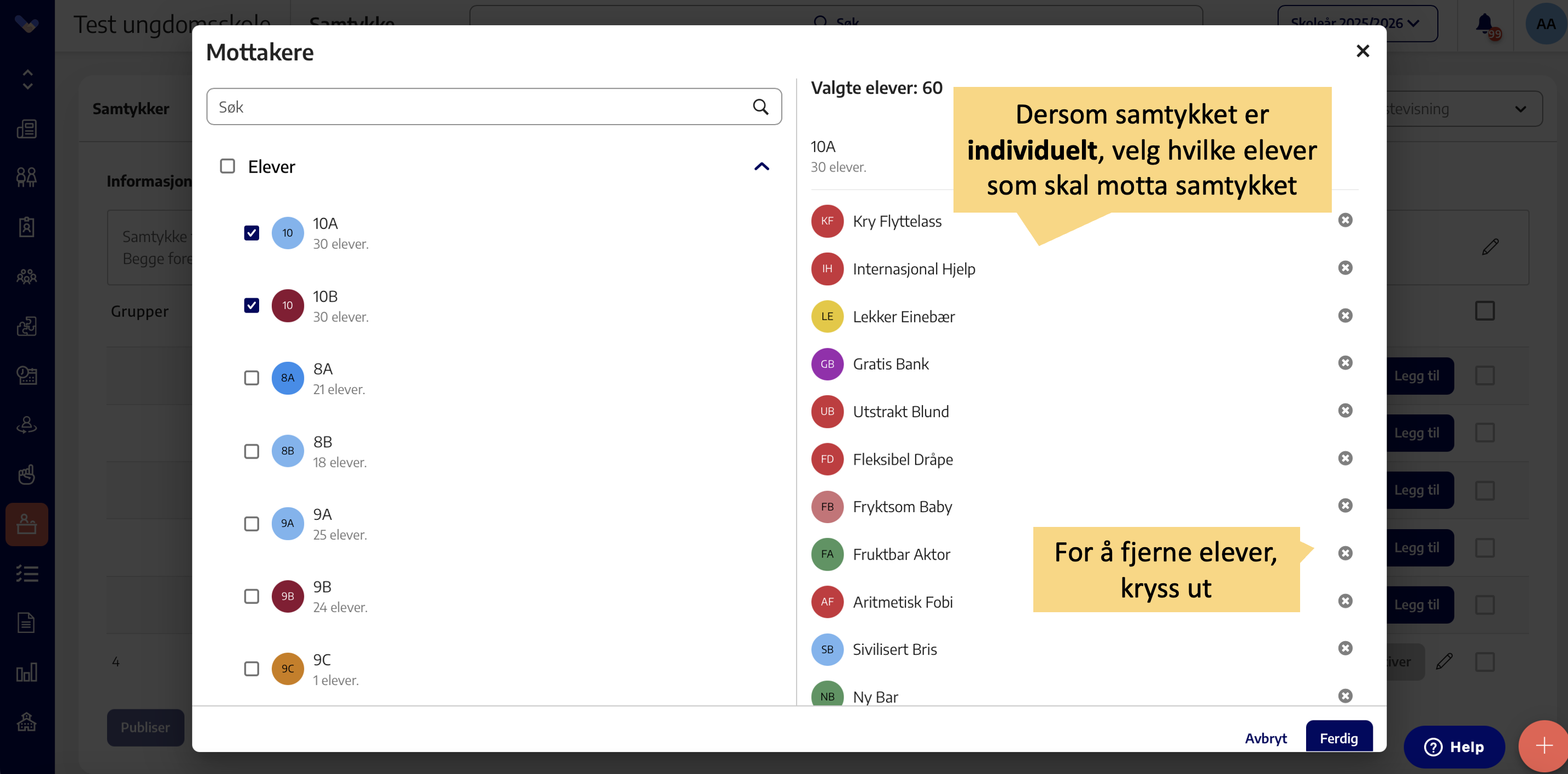
Task: Click the 'Fryktsom Baby' student name
Action: pyautogui.click(x=902, y=507)
